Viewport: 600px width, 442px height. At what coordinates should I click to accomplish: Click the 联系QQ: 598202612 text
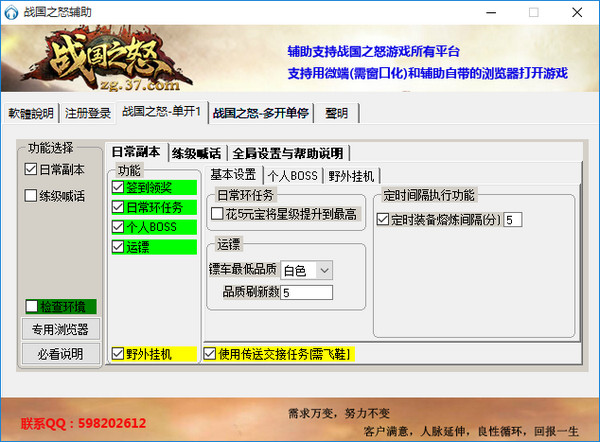pos(83,423)
